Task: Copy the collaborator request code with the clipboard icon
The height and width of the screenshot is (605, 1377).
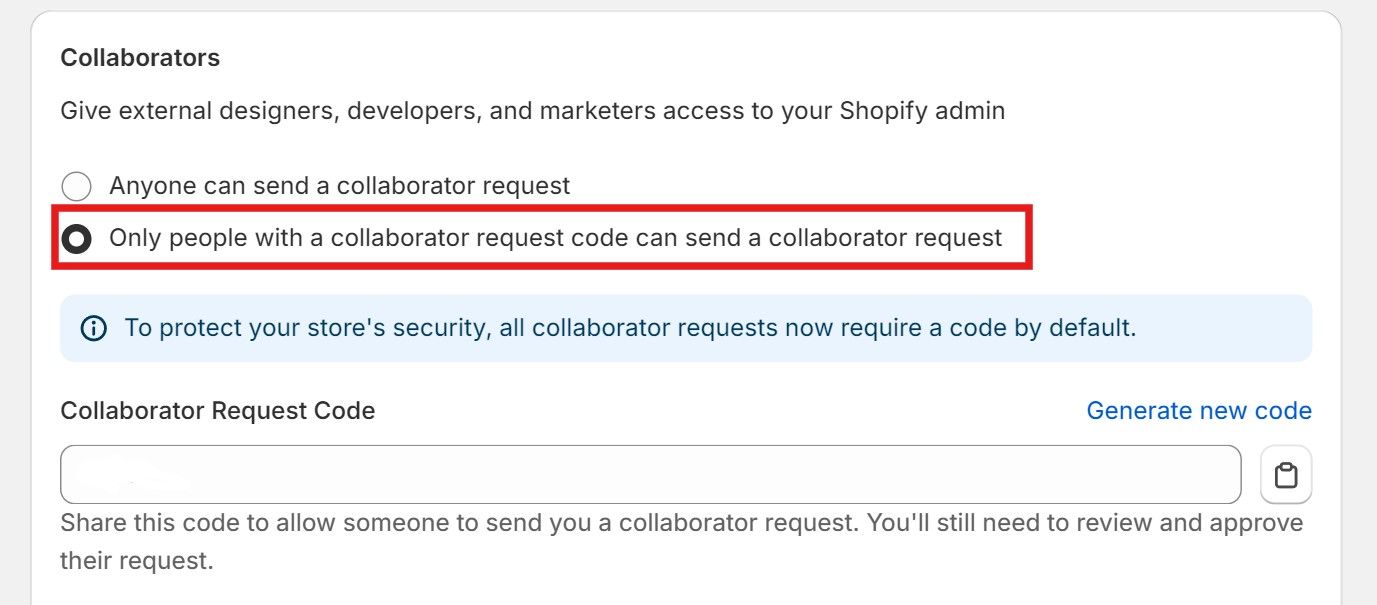Action: 1286,475
